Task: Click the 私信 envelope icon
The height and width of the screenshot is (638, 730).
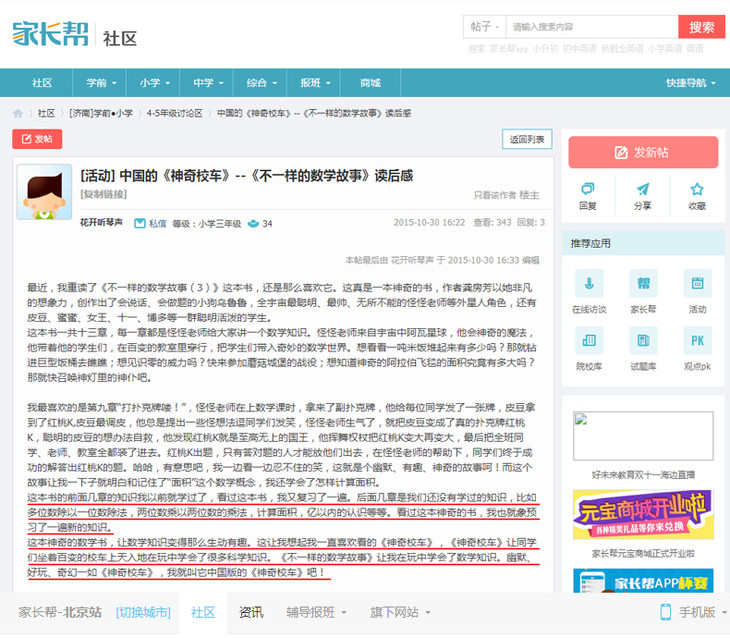Action: pos(140,224)
